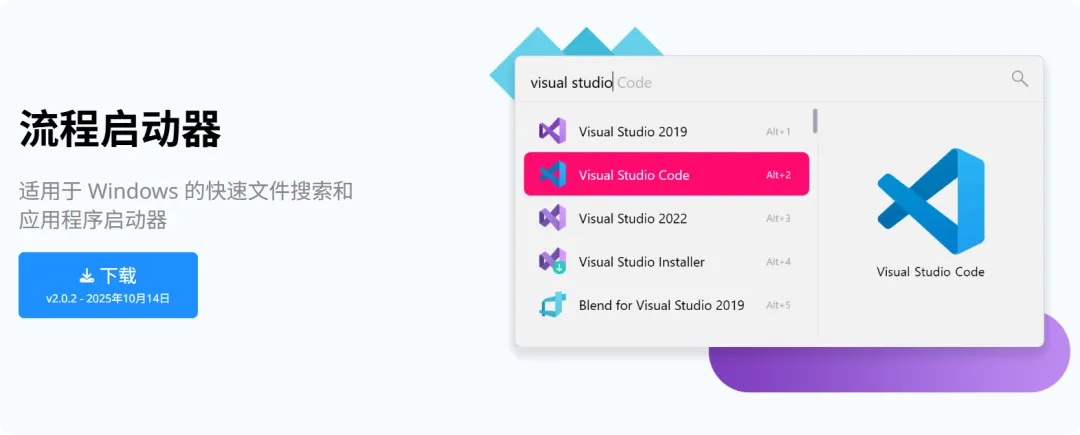Click the Visual Studio Code preview caption
The width and height of the screenshot is (1080, 435).
tap(931, 272)
